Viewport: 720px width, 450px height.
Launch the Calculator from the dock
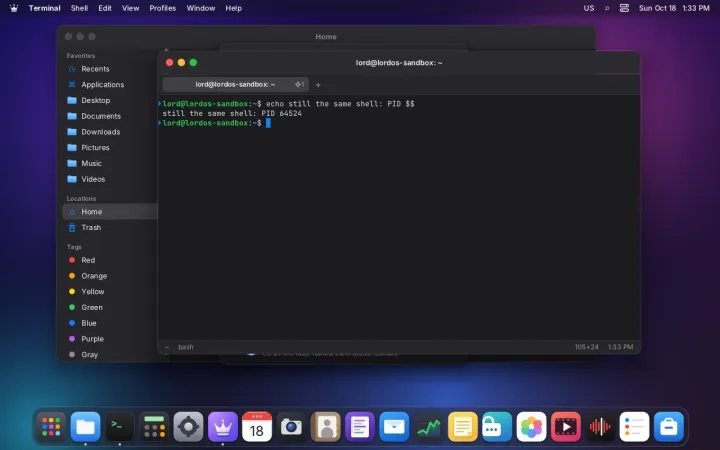(154, 427)
